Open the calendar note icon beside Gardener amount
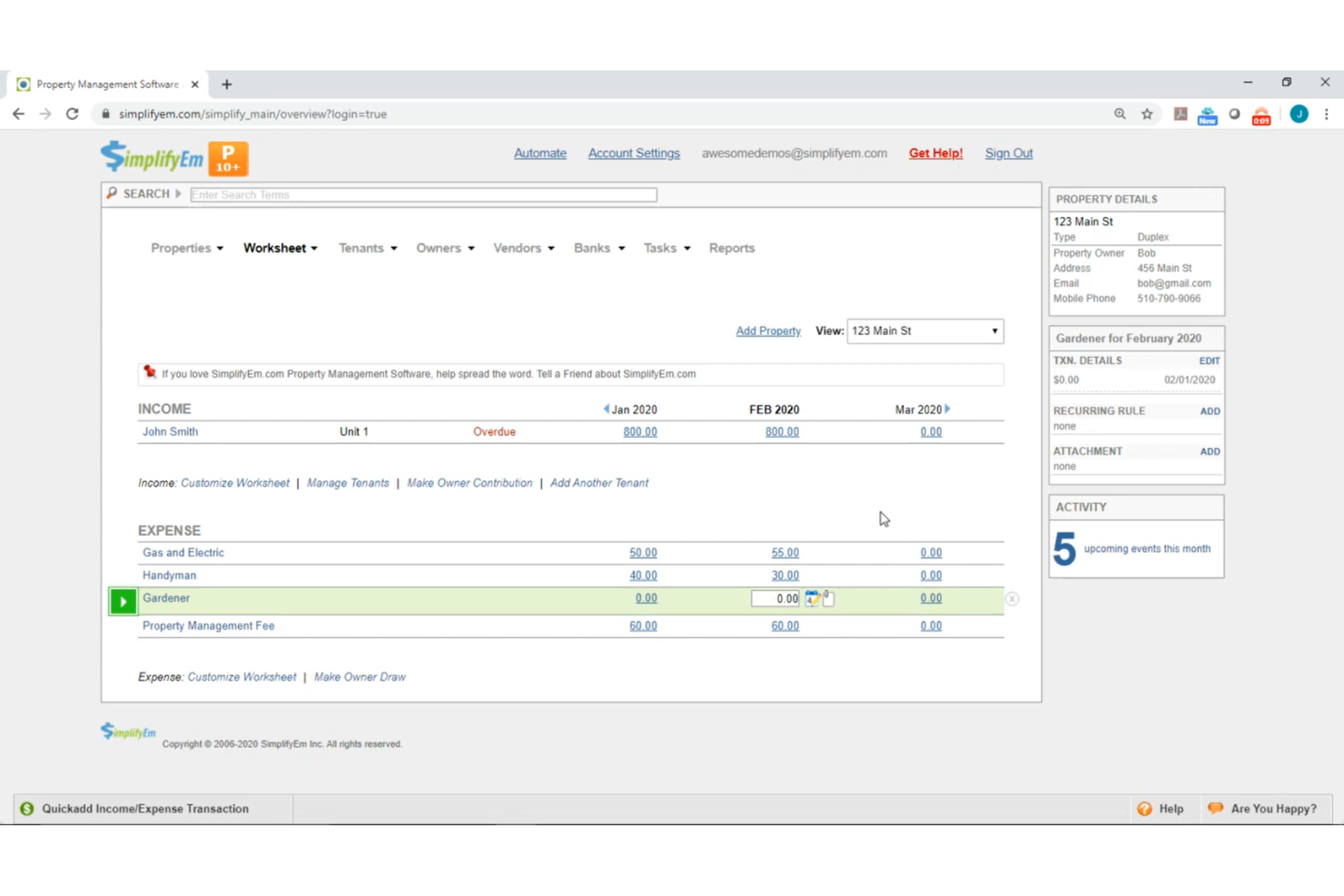 pos(812,598)
